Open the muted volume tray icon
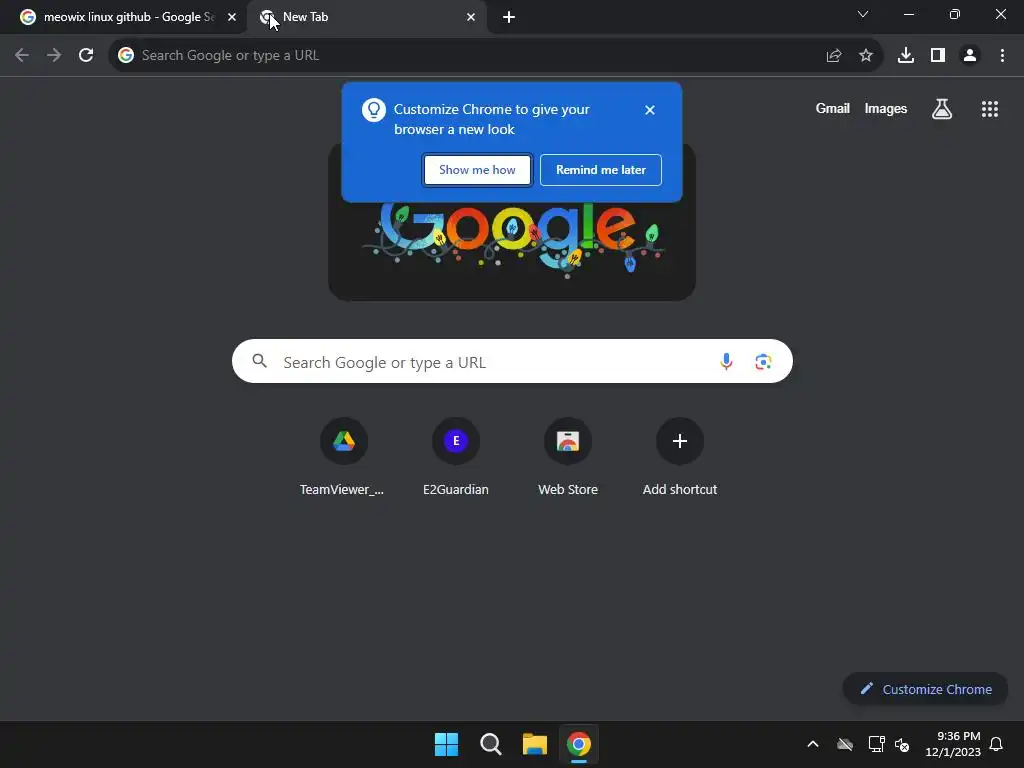This screenshot has width=1024, height=768. click(902, 744)
